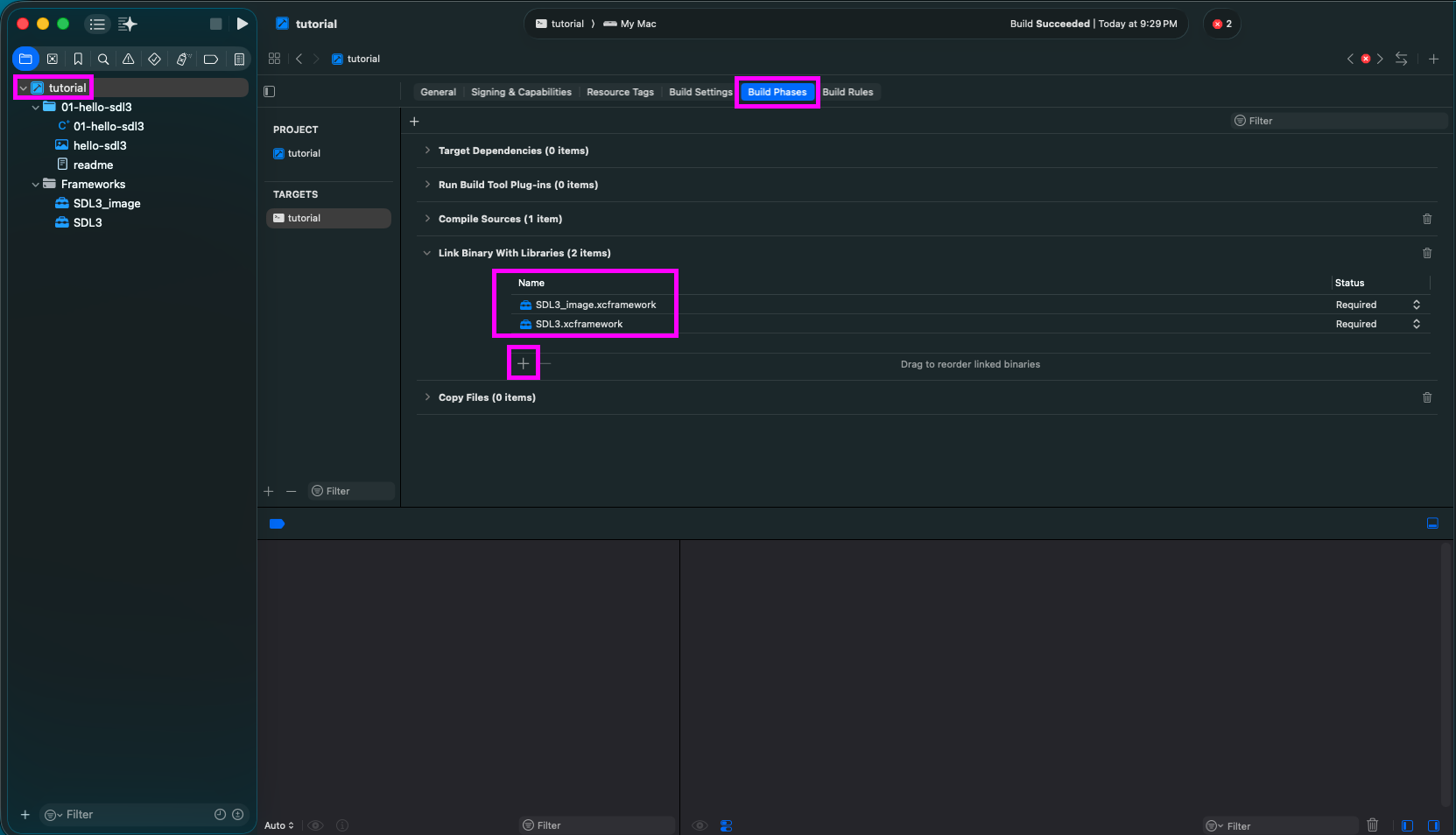Screen dimensions: 1456x835
Task: Open the Test navigator diamond icon
Action: [154, 59]
